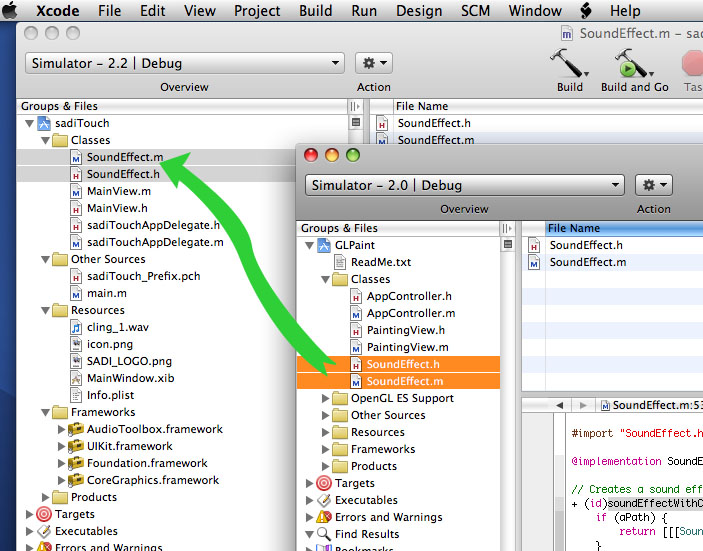
Task: Expand the sadiTouch Products group
Action: (x=45, y=497)
